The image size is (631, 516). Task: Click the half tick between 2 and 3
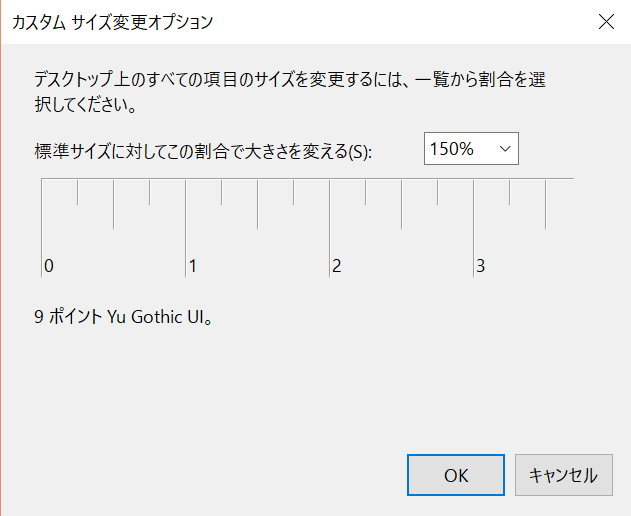tap(402, 203)
